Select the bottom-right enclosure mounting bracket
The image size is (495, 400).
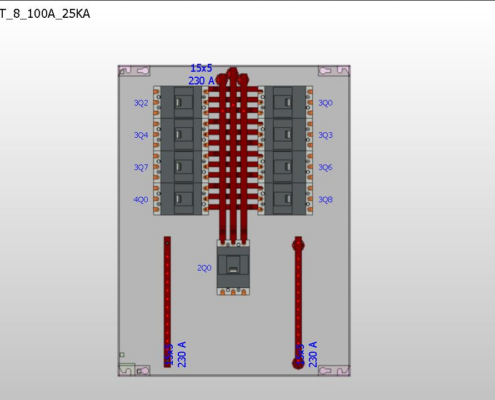(x=334, y=371)
